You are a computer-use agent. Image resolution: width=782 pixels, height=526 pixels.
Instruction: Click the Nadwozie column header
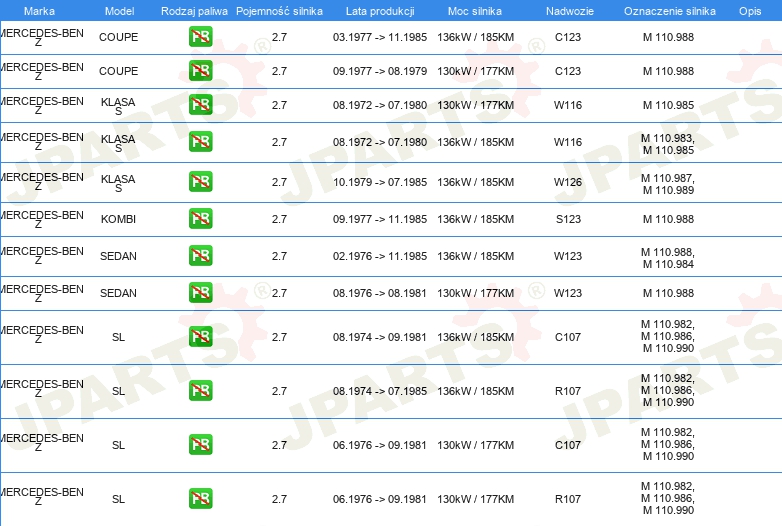pos(570,11)
